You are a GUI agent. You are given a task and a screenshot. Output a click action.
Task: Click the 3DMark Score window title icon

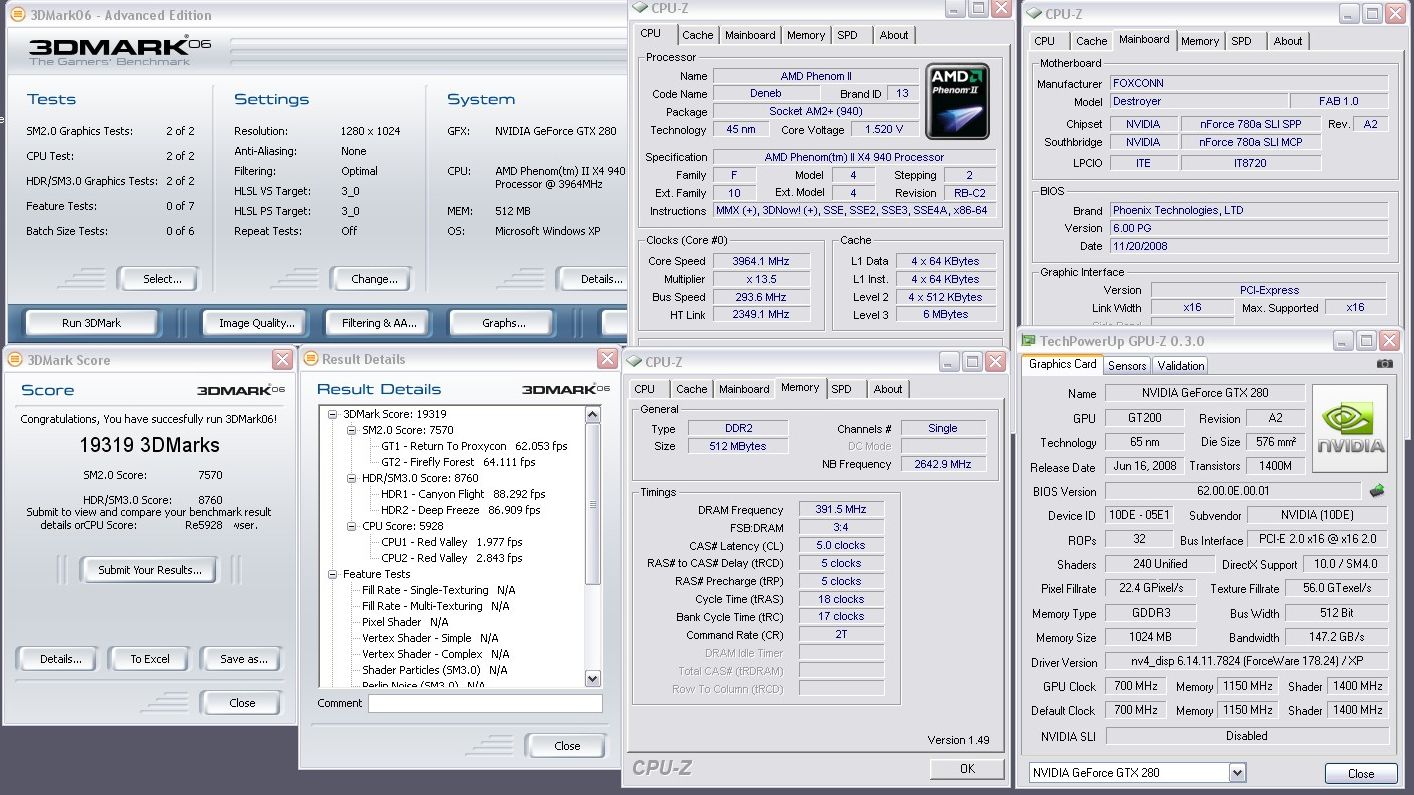tap(15, 360)
